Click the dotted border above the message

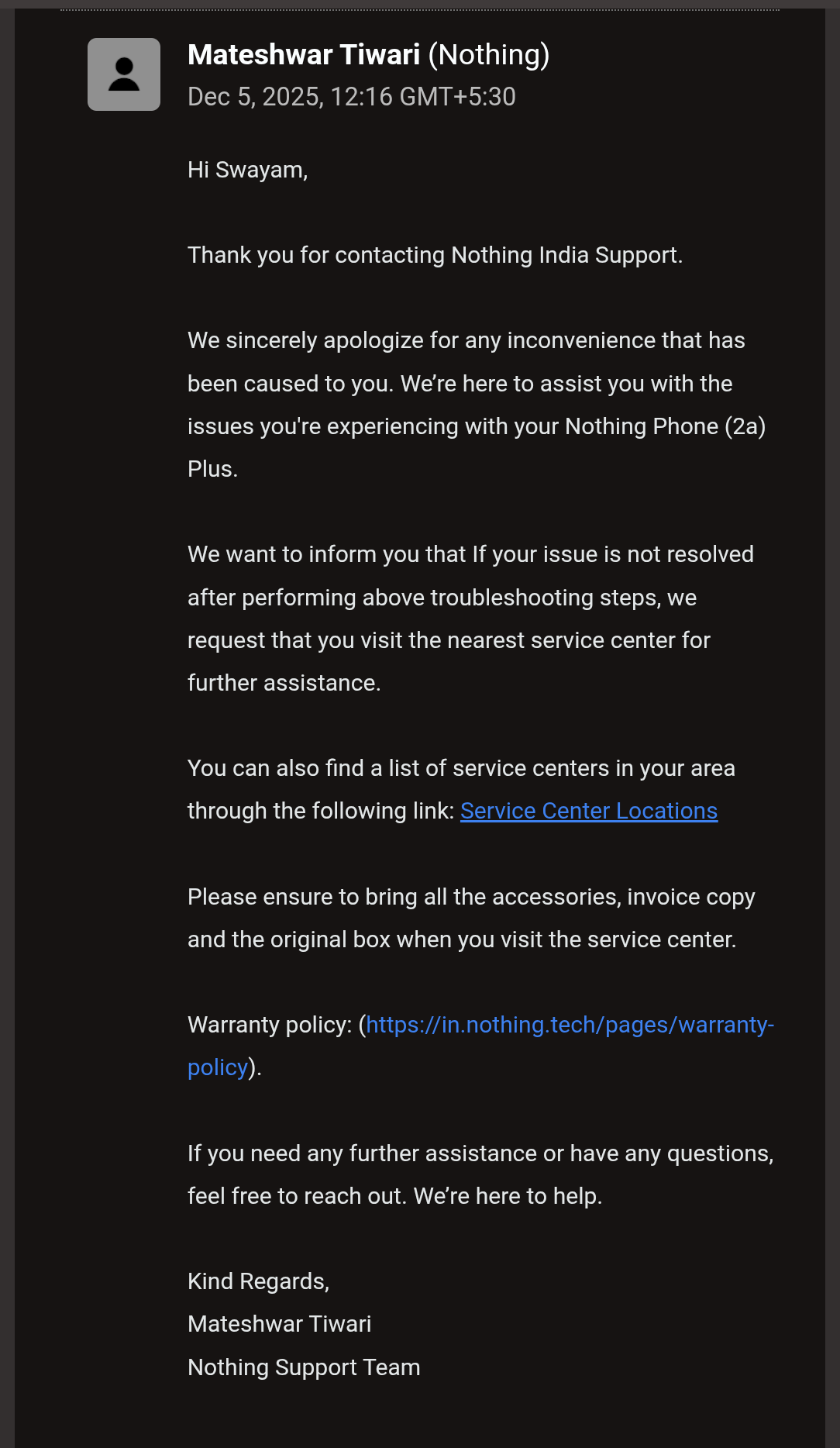420,9
